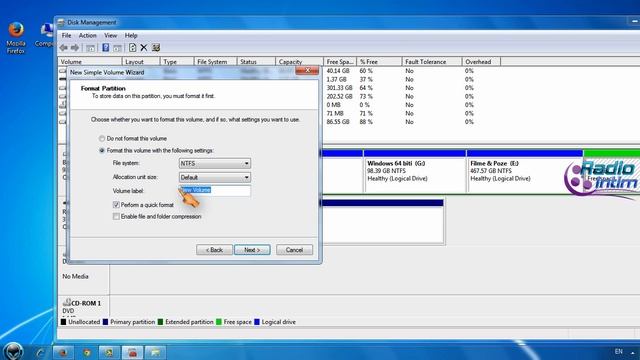
Task: Click the Forward arrow in Disk Management toolbar
Action: pos(75,48)
